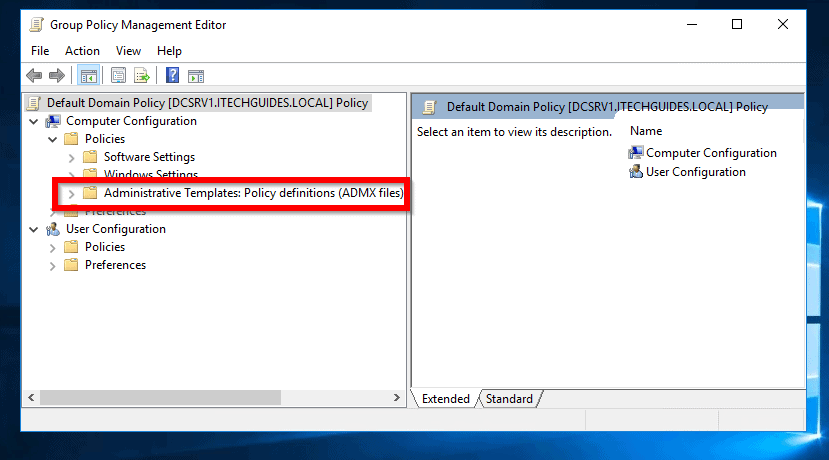
Task: Click the Forward arrow in the toolbar
Action: coord(57,76)
